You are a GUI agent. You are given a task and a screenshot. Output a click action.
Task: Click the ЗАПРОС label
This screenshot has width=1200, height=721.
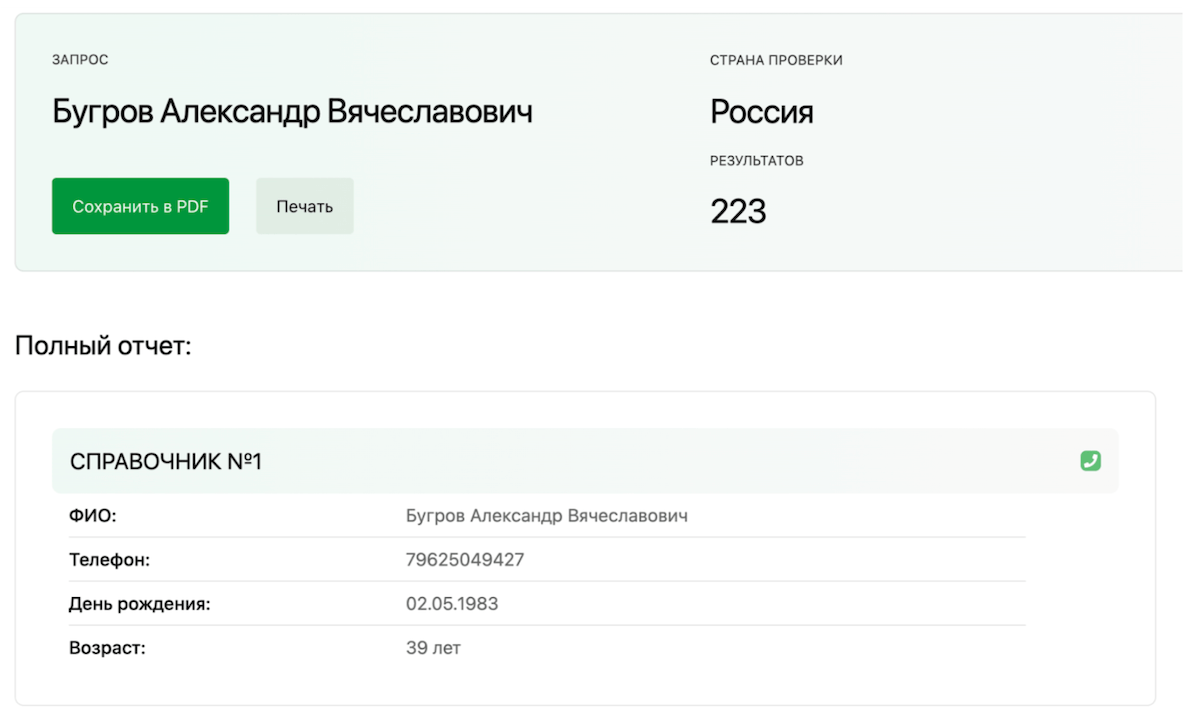click(80, 60)
